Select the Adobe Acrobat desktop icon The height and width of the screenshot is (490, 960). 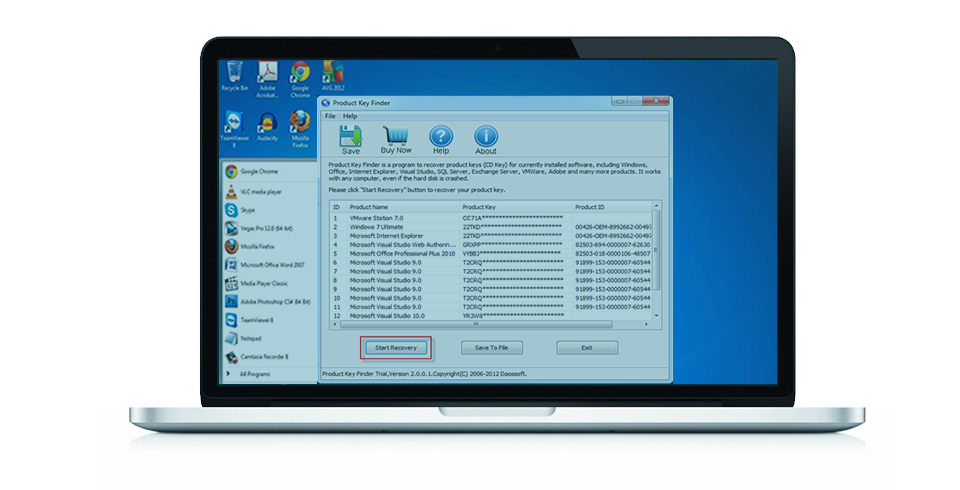pos(267,76)
